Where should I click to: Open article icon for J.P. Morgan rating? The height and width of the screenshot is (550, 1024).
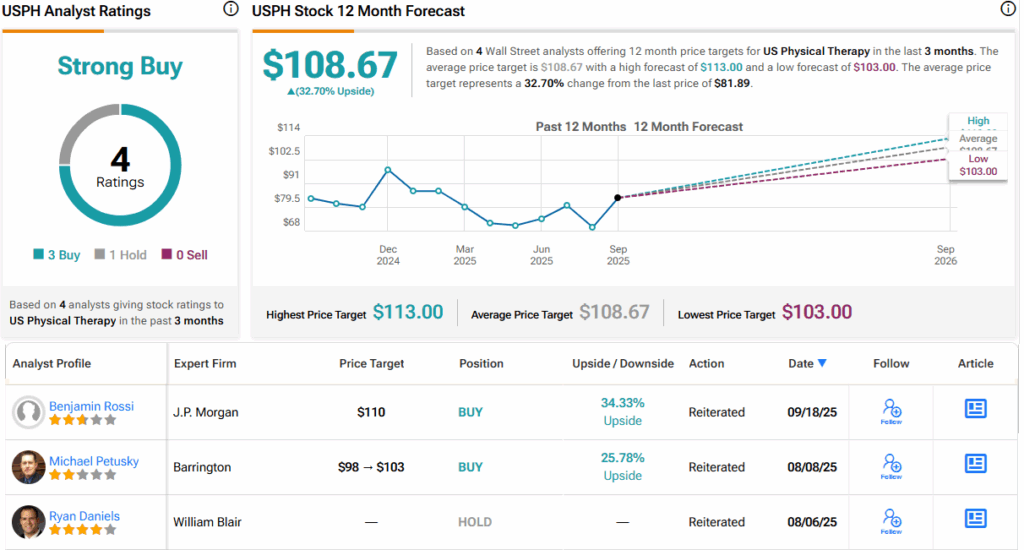pyautogui.click(x=975, y=408)
